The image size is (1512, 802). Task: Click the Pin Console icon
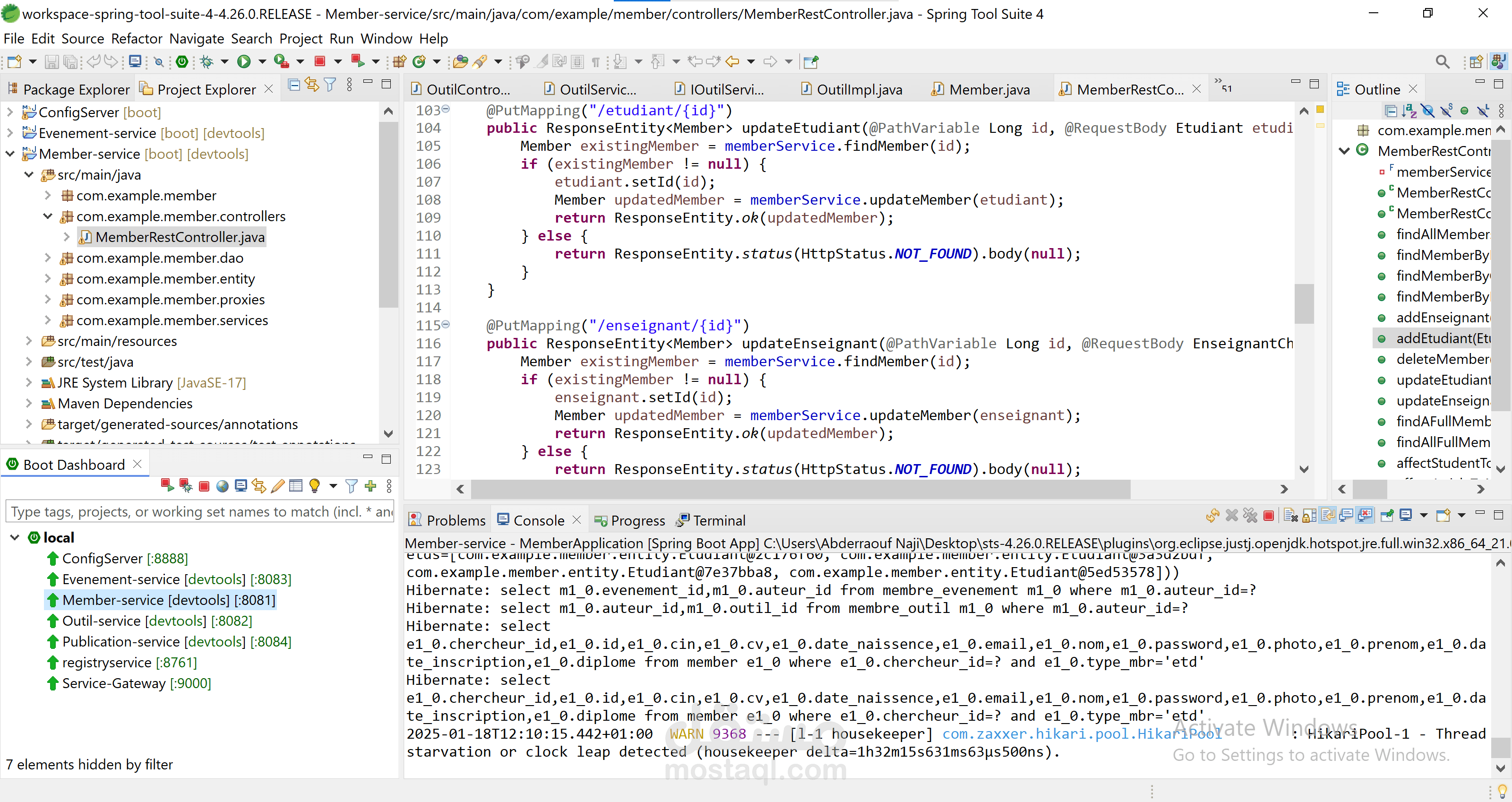(1387, 516)
